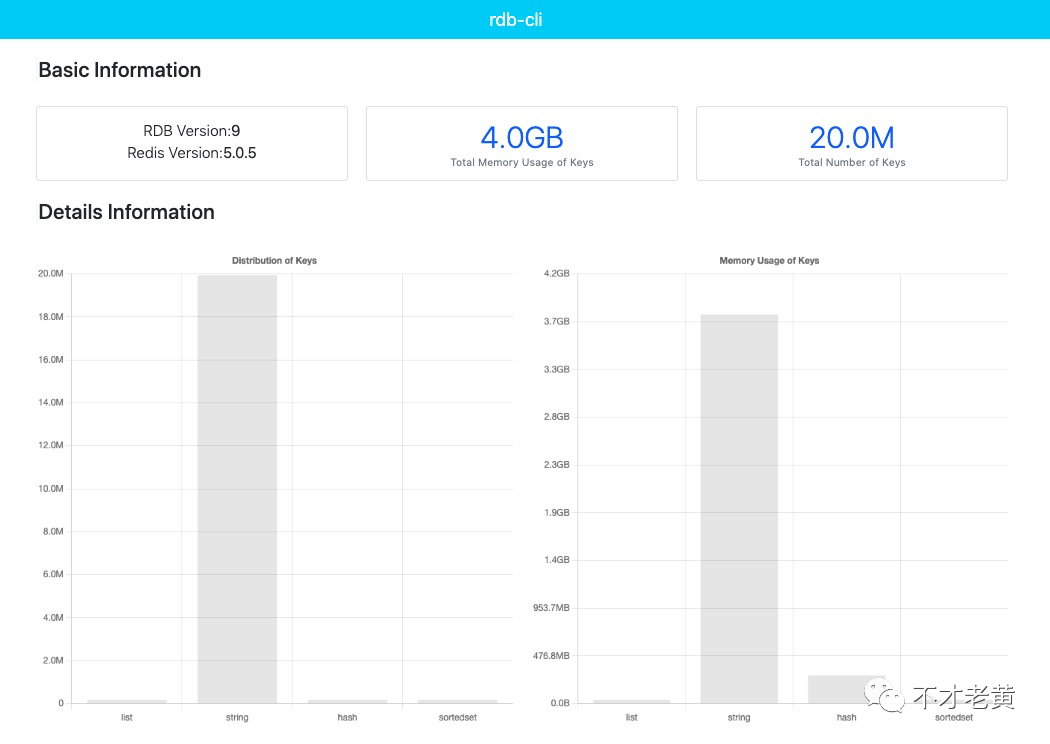1050x744 pixels.
Task: Click the 4.0GB total memory usage value
Action: 522,137
